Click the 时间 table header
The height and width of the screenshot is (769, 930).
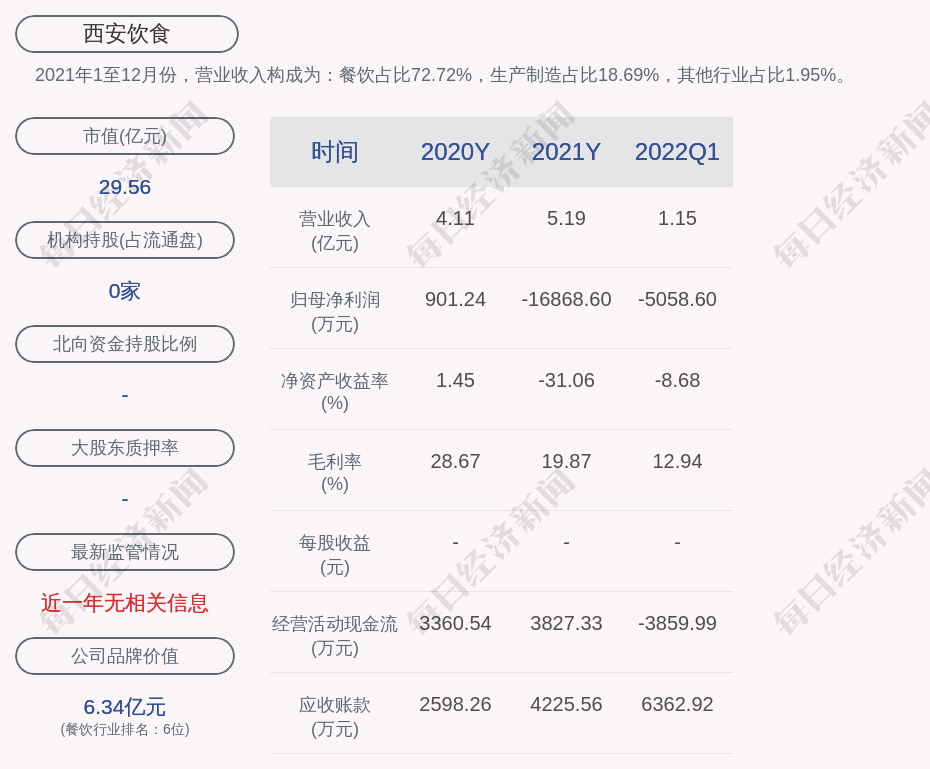tap(335, 152)
